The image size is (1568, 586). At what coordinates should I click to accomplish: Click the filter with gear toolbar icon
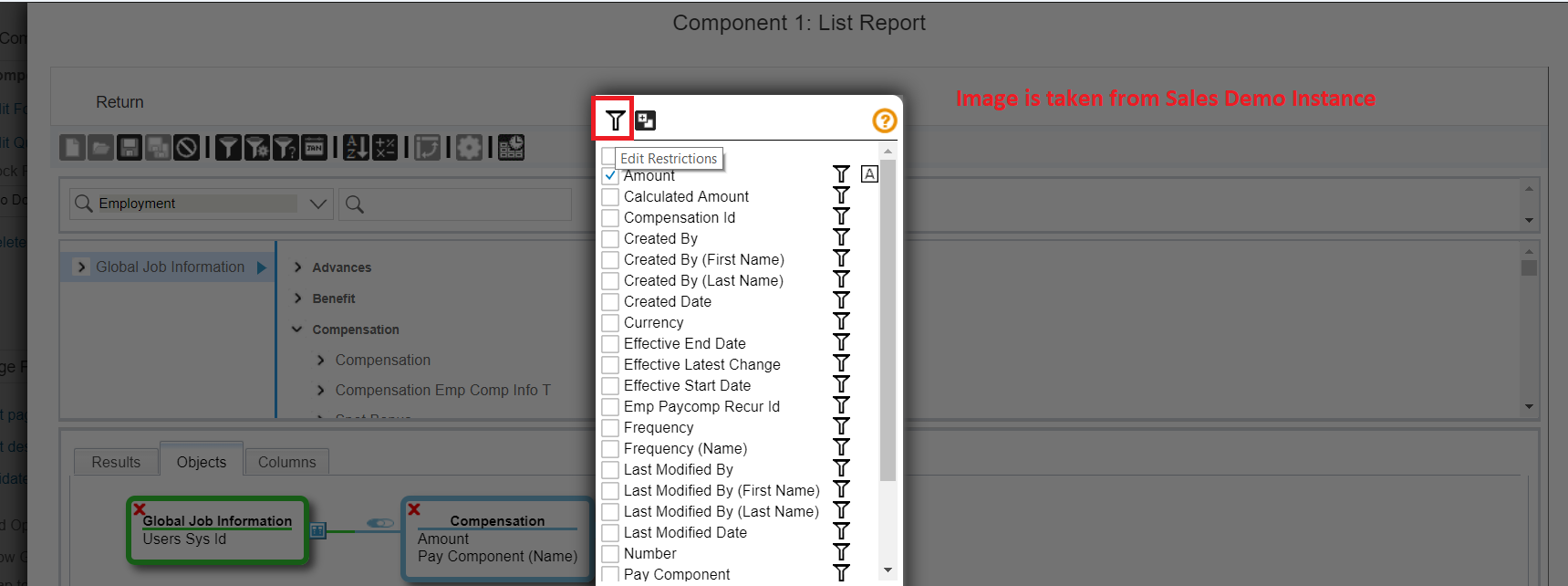coord(257,147)
